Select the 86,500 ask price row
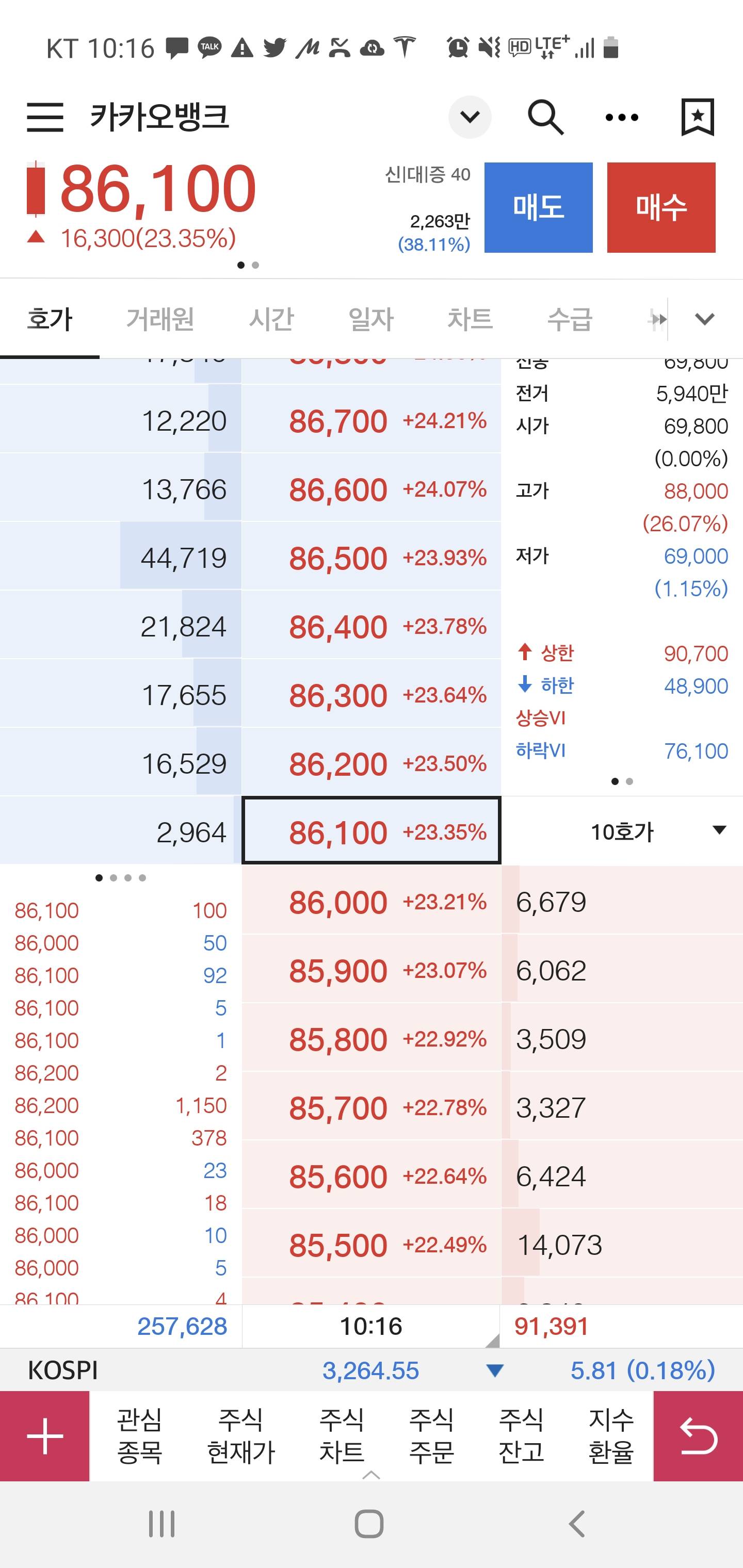Screen dimensions: 743x1568 [371, 558]
